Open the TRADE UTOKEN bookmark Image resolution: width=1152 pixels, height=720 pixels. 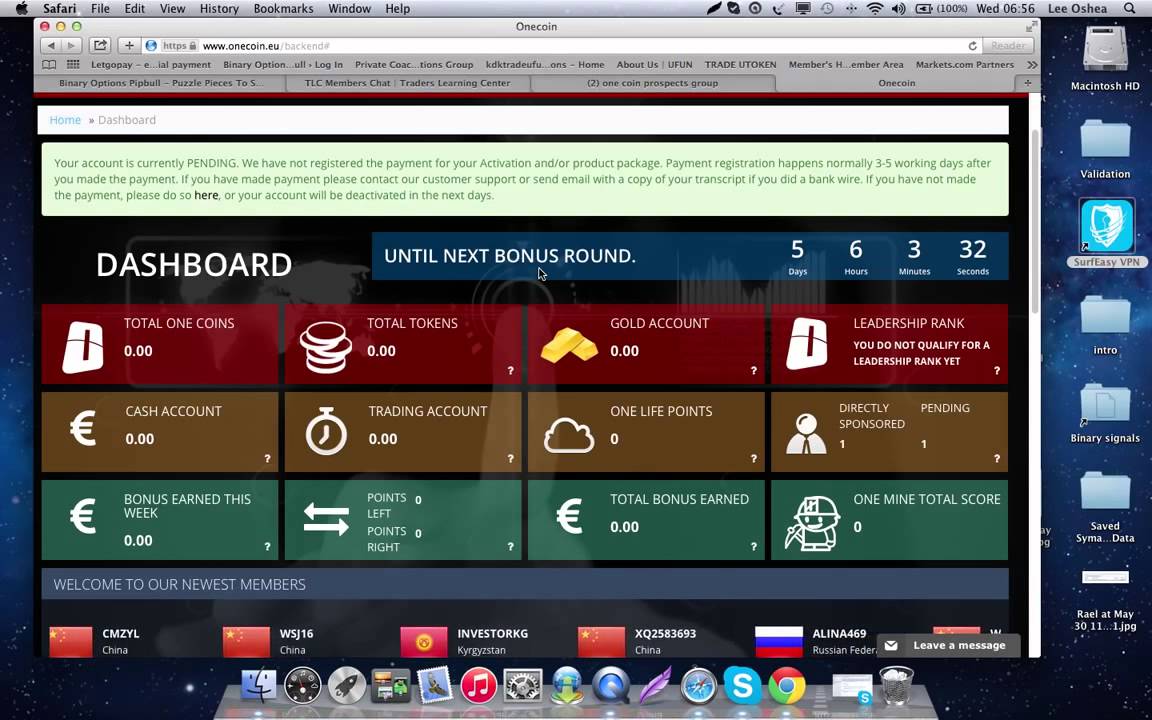coord(741,65)
